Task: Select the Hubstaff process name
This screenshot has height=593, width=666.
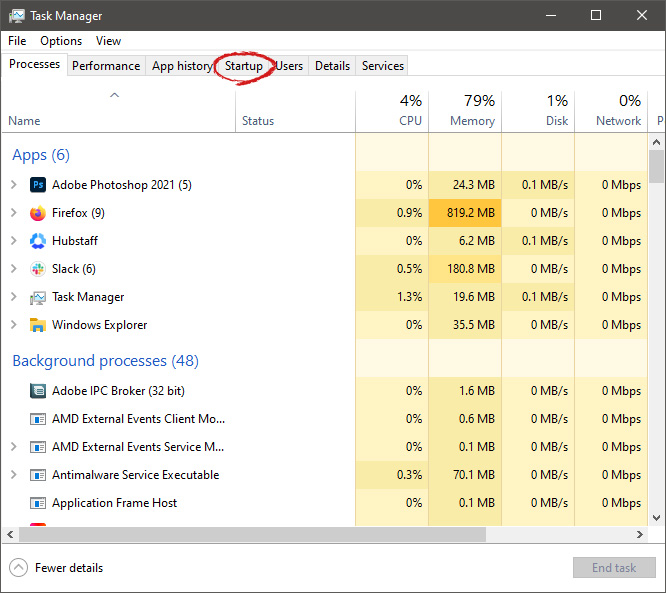Action: pyautogui.click(x=75, y=241)
